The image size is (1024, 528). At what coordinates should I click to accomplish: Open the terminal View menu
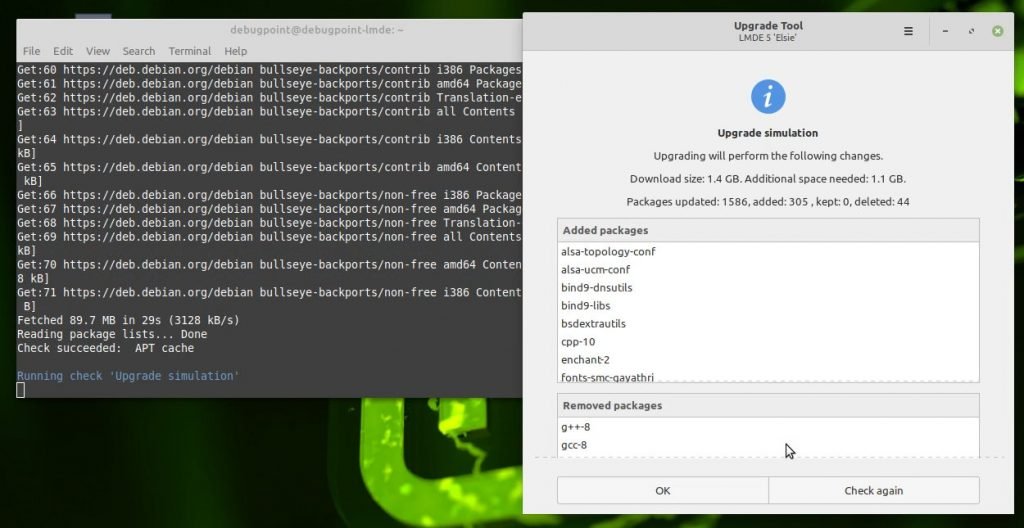click(98, 51)
